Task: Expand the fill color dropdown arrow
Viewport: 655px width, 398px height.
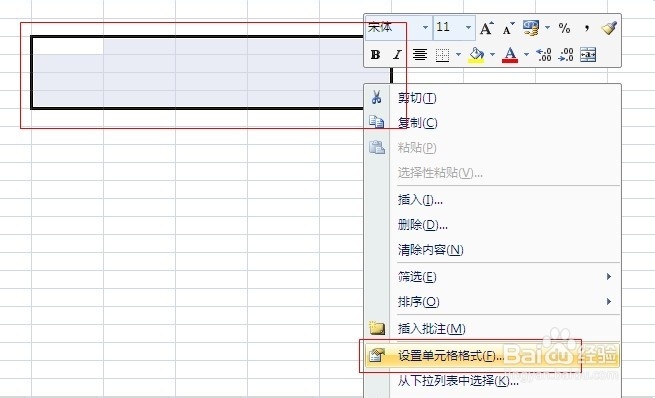Action: (492, 54)
